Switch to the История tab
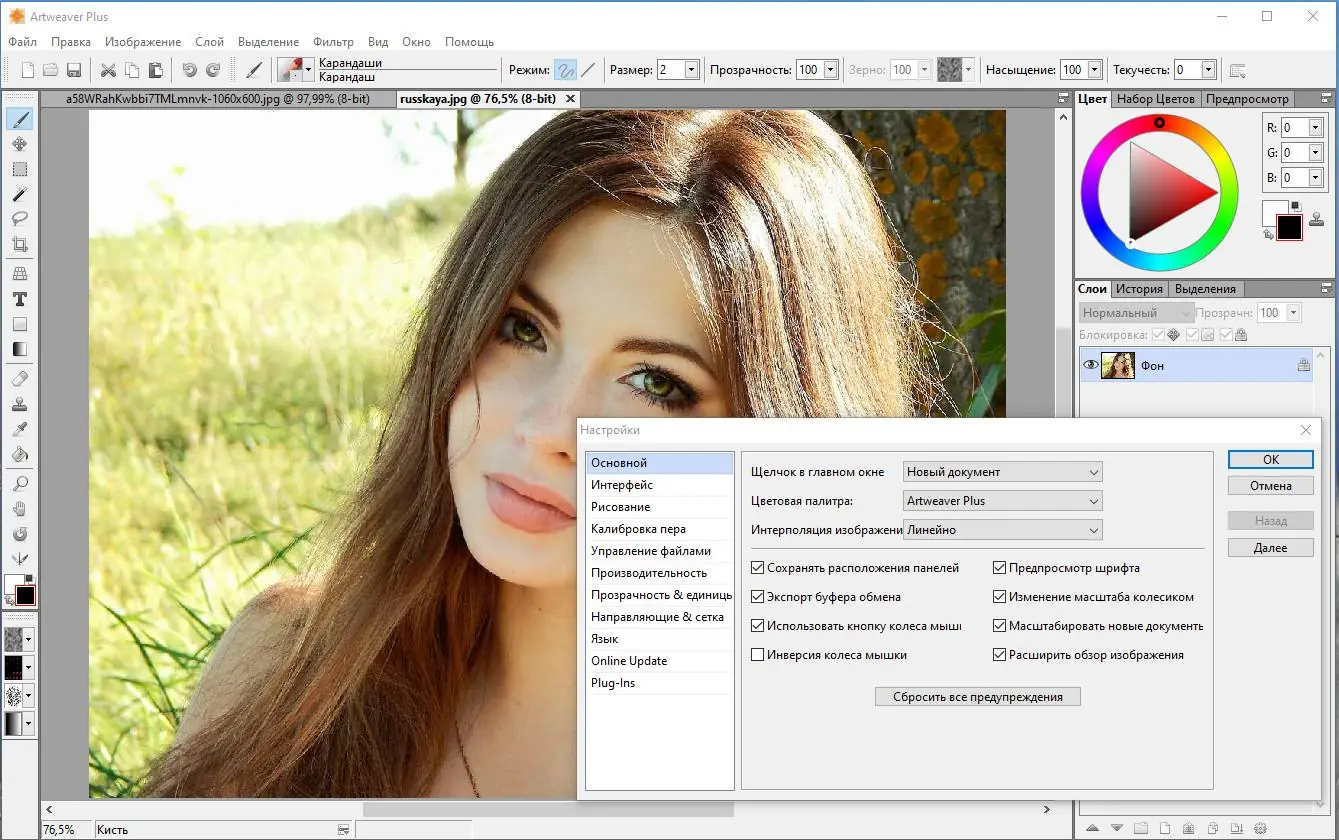 [1139, 289]
